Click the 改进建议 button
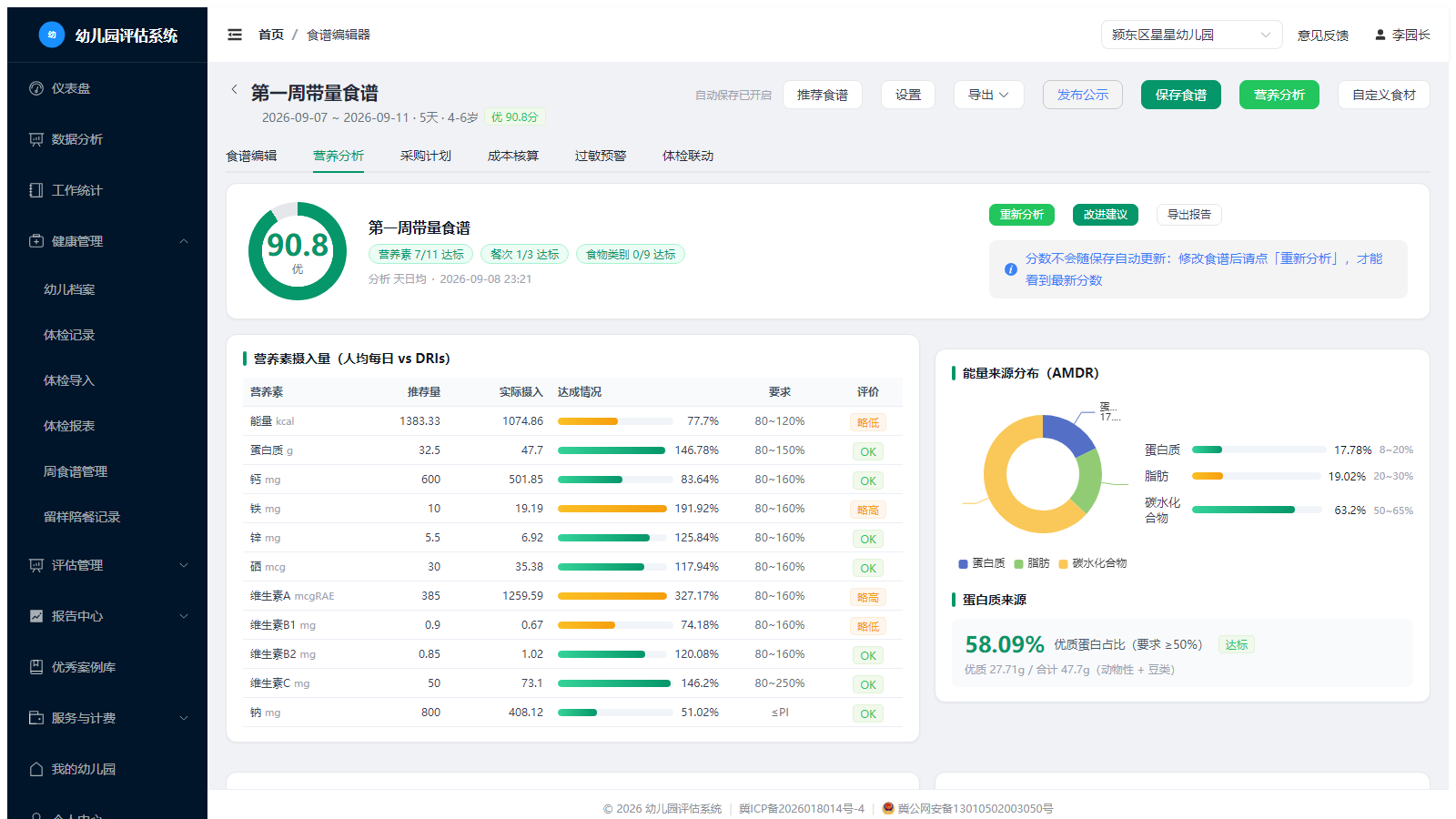This screenshot has width=1456, height=819. [1106, 215]
